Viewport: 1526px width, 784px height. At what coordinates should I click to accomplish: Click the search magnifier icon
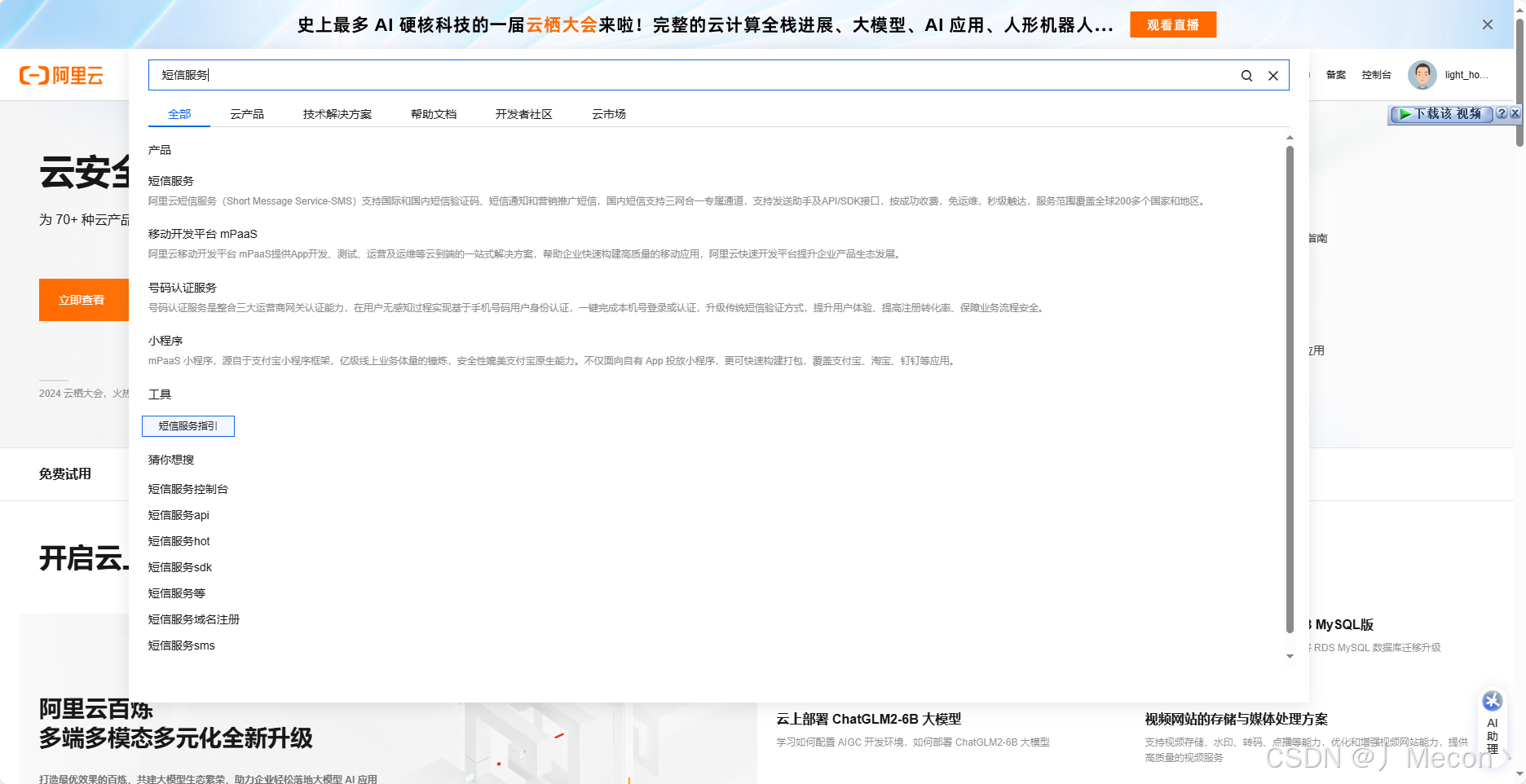1246,75
